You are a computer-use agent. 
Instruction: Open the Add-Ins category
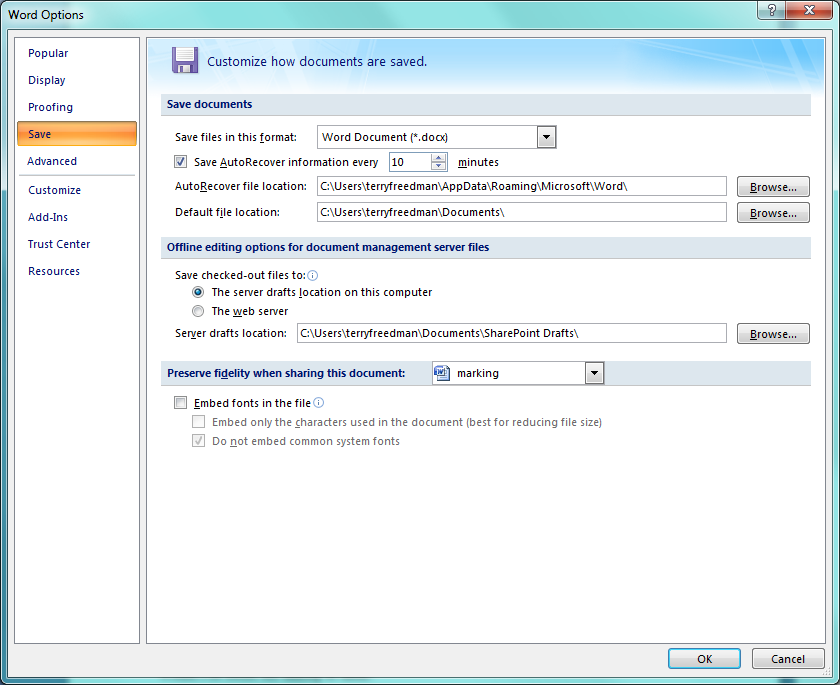(x=48, y=217)
